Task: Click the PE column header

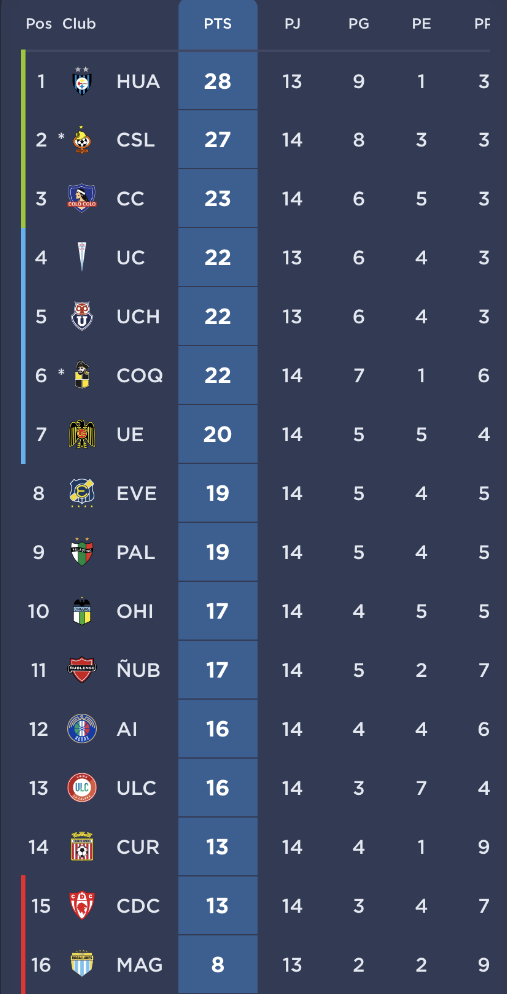Action: (421, 24)
